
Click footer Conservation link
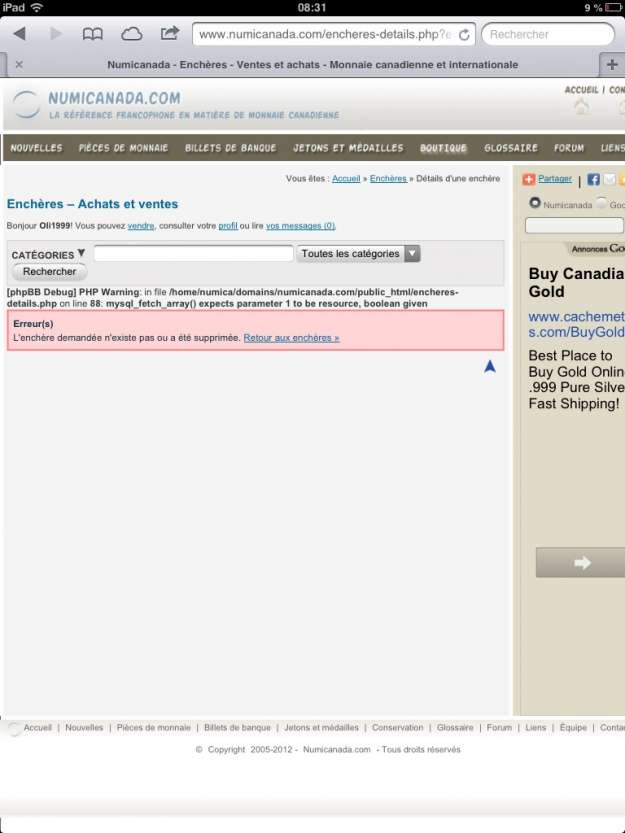(x=398, y=727)
